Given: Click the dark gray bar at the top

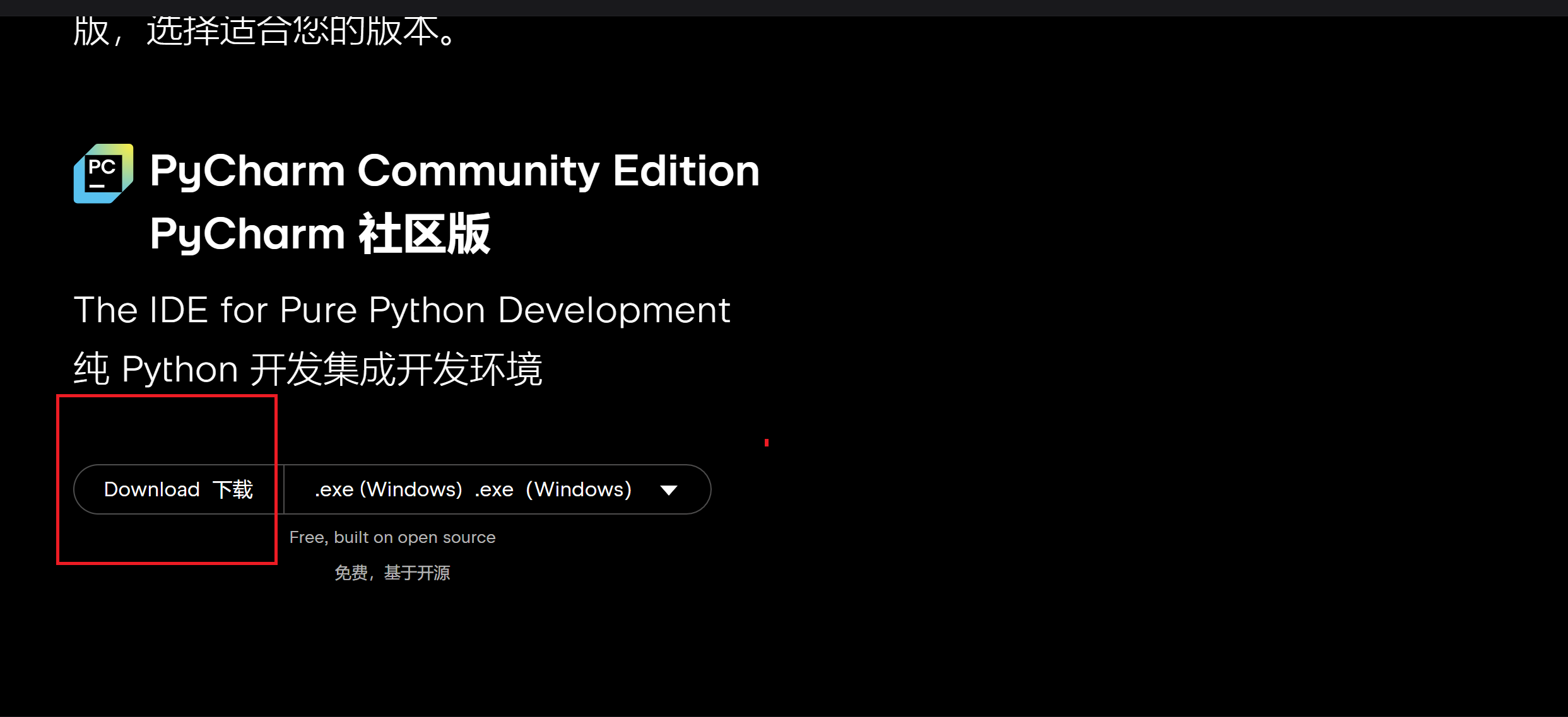Looking at the screenshot, I should click(784, 8).
